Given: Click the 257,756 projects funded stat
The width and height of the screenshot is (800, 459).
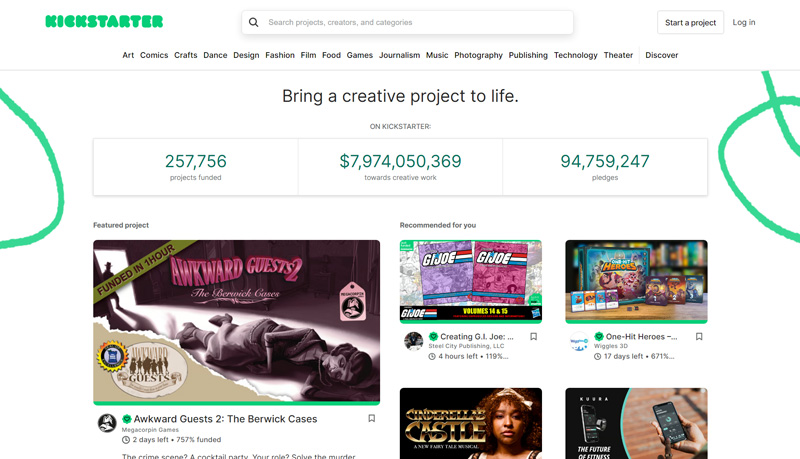Looking at the screenshot, I should point(196,167).
